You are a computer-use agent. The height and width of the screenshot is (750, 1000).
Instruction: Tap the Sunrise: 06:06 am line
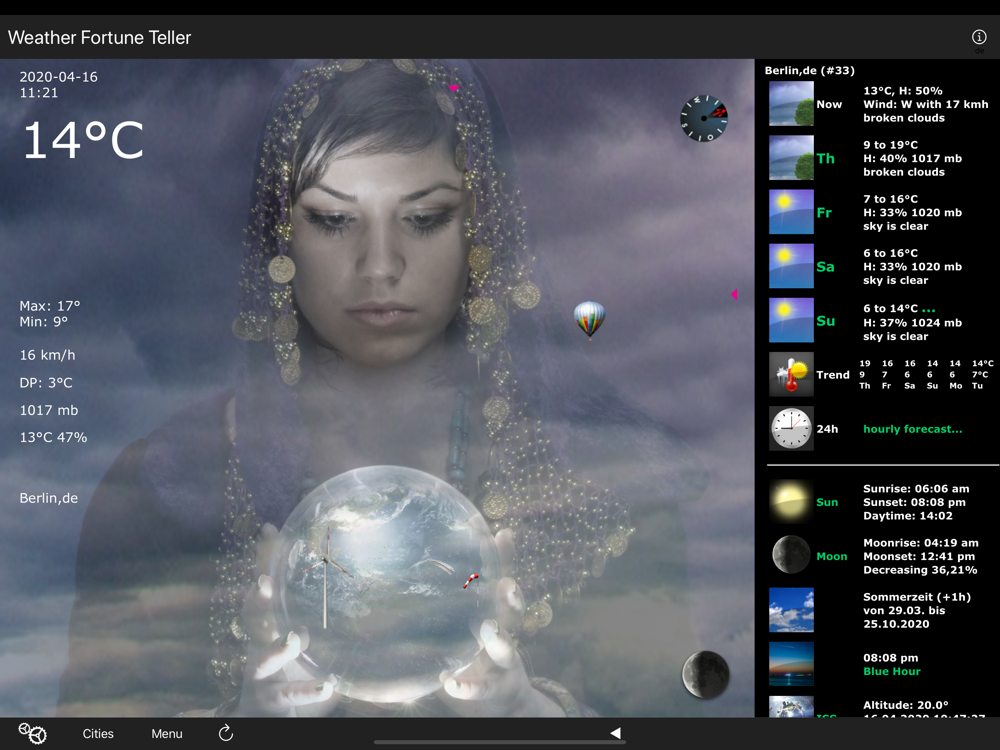click(x=916, y=489)
